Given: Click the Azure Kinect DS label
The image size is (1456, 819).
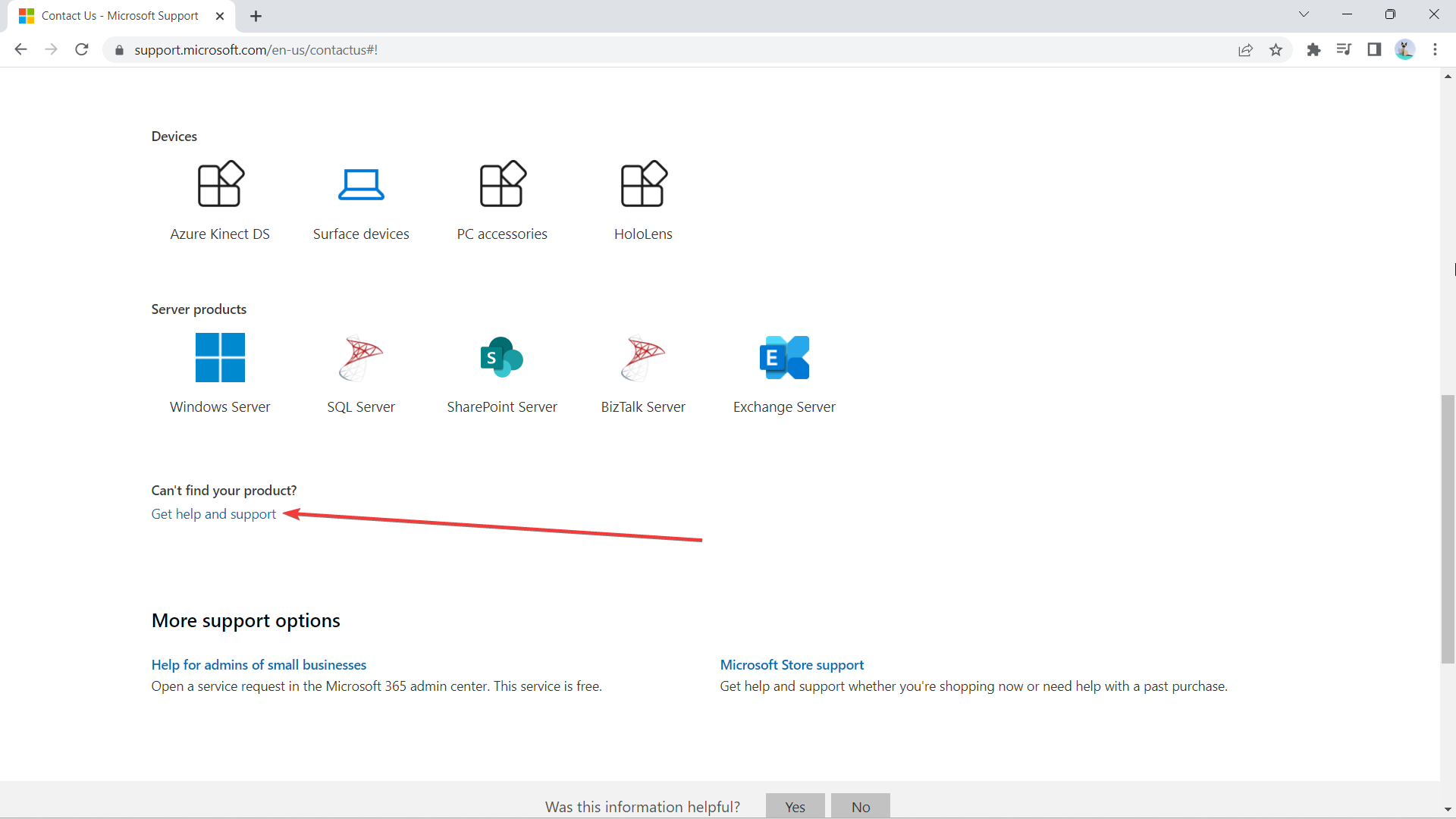Looking at the screenshot, I should (220, 234).
